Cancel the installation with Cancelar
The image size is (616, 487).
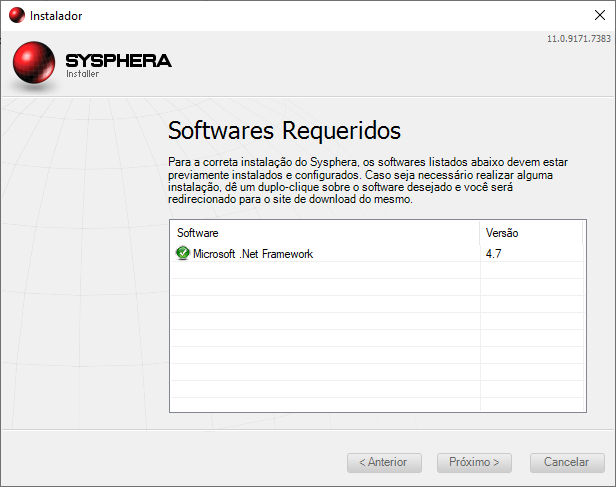click(567, 463)
